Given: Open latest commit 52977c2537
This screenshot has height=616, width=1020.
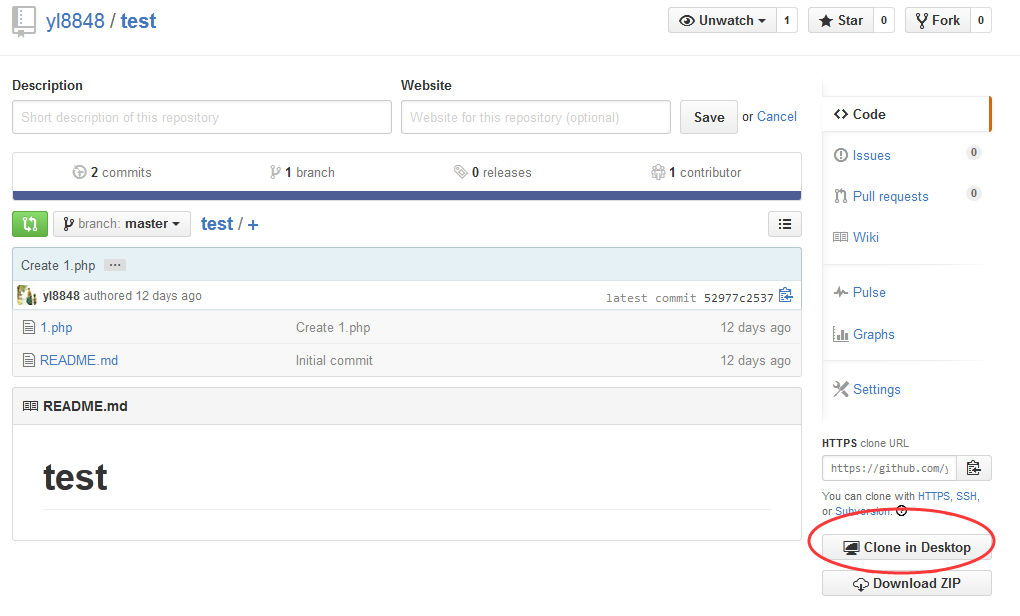Looking at the screenshot, I should [x=738, y=298].
